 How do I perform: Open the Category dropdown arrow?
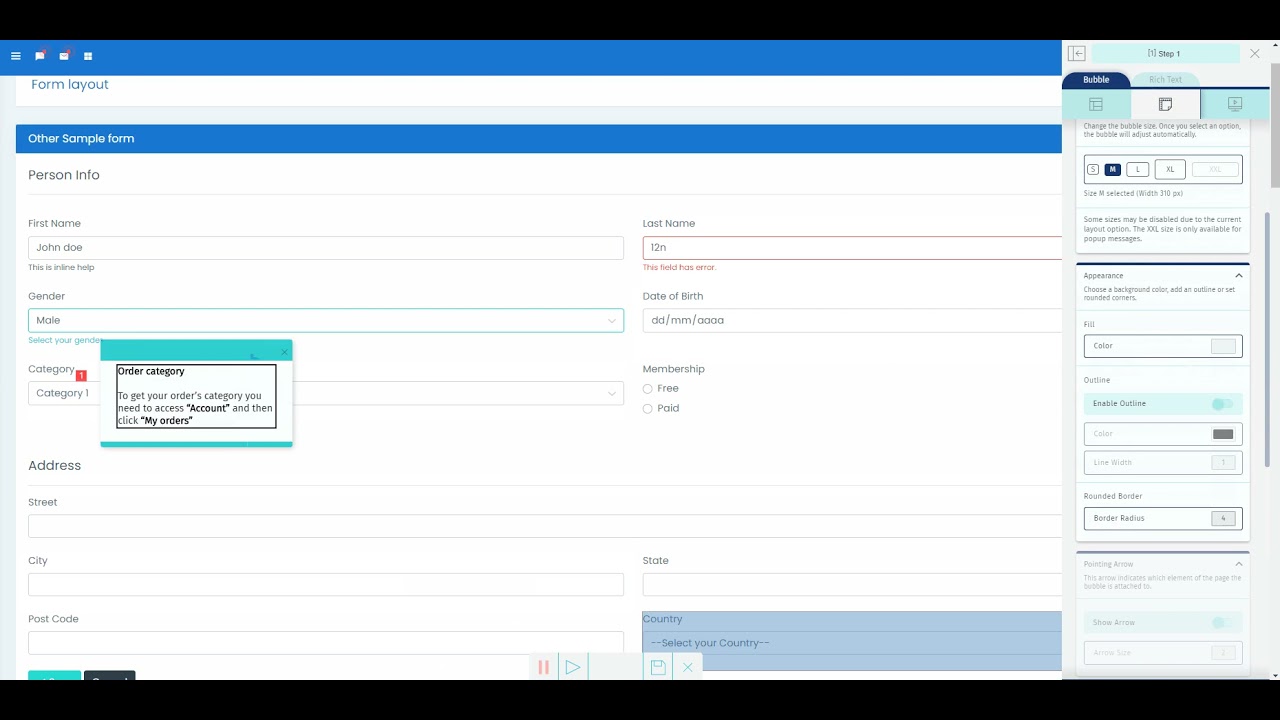click(x=612, y=393)
